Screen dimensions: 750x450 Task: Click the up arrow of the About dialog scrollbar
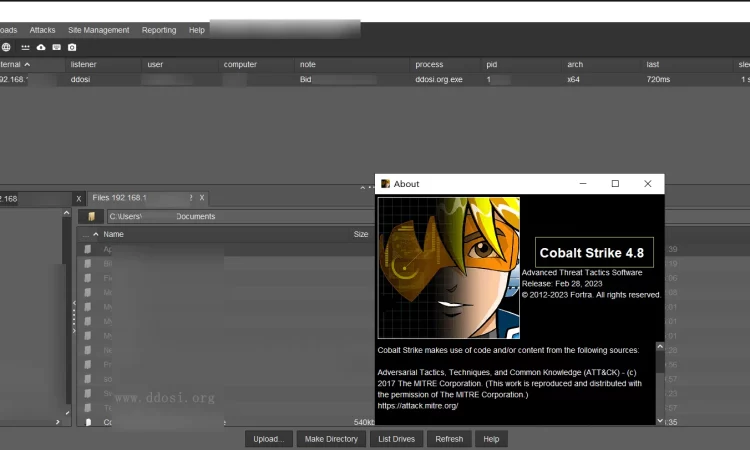click(660, 346)
